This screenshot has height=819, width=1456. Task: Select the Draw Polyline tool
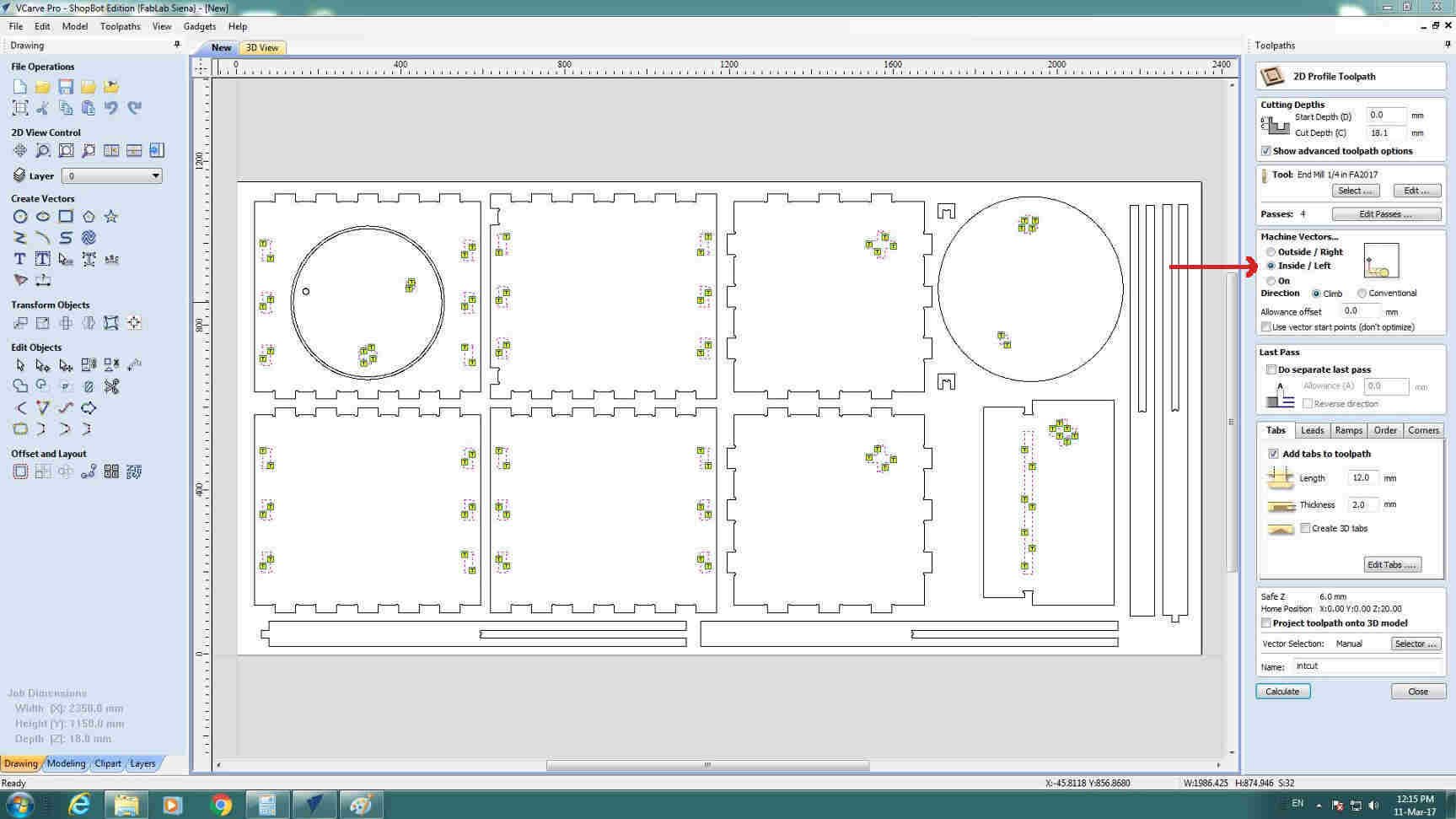tap(20, 238)
